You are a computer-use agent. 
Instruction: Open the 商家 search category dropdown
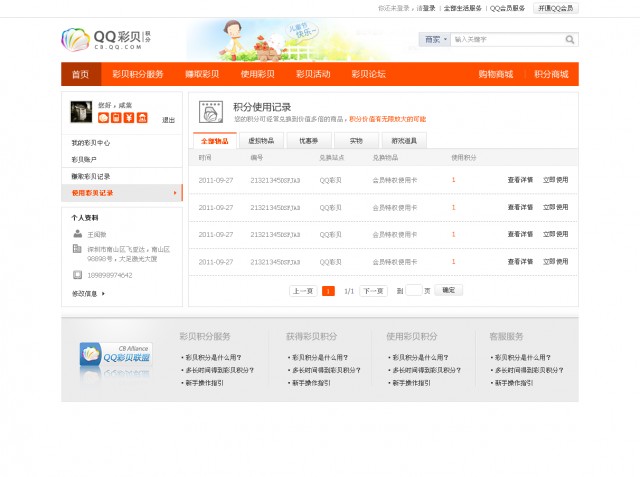(435, 40)
